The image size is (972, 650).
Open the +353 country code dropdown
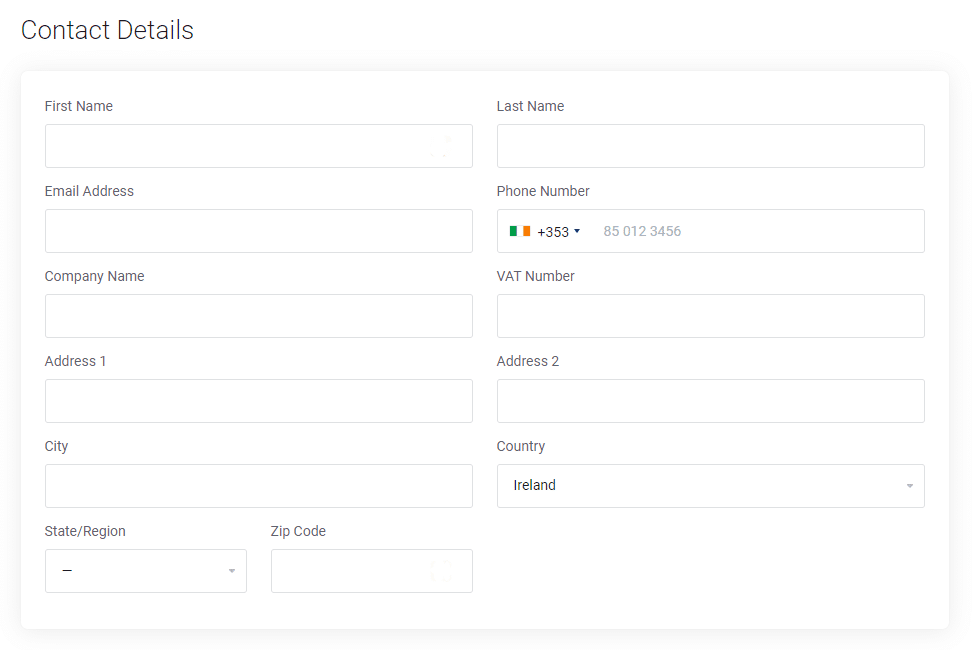tap(544, 231)
